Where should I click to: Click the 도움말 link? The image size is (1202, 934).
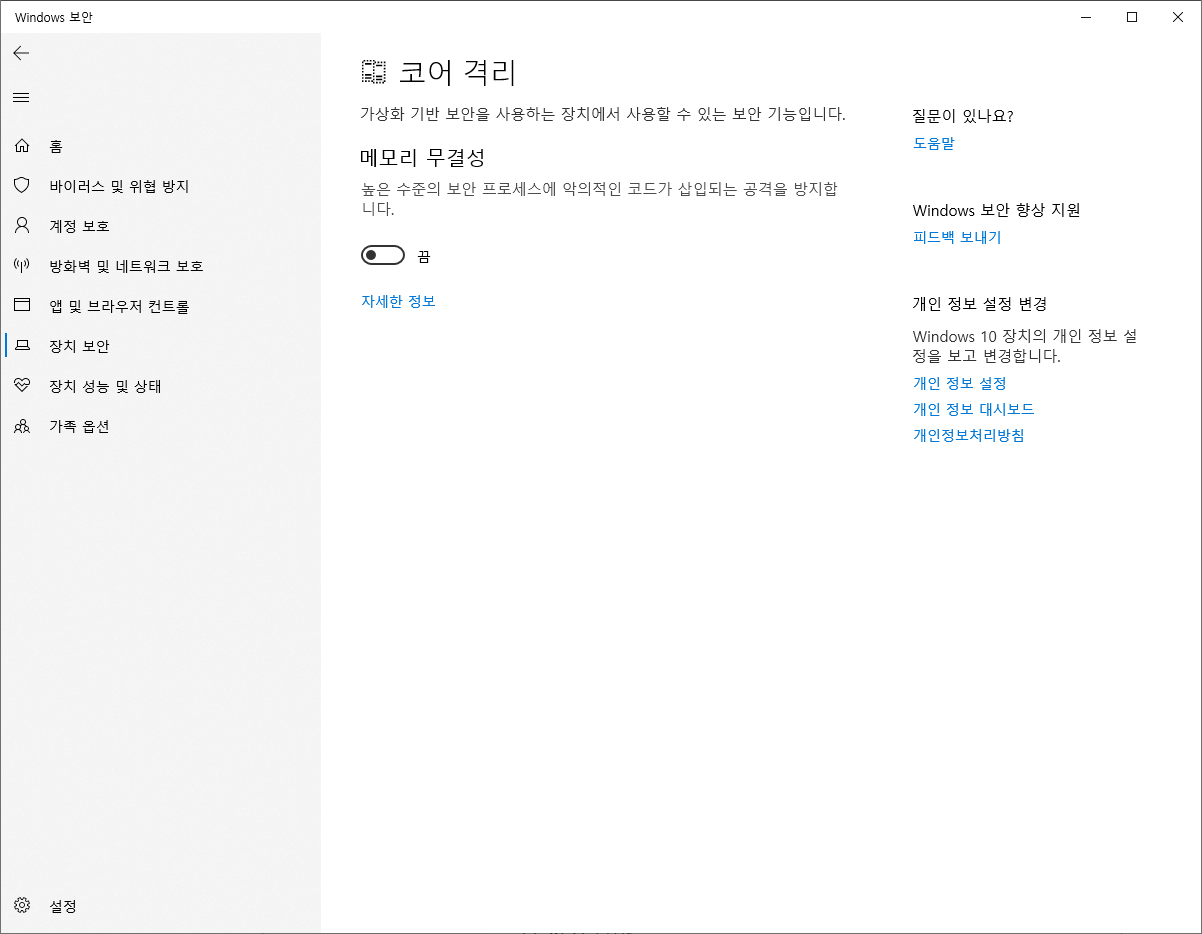pos(934,143)
